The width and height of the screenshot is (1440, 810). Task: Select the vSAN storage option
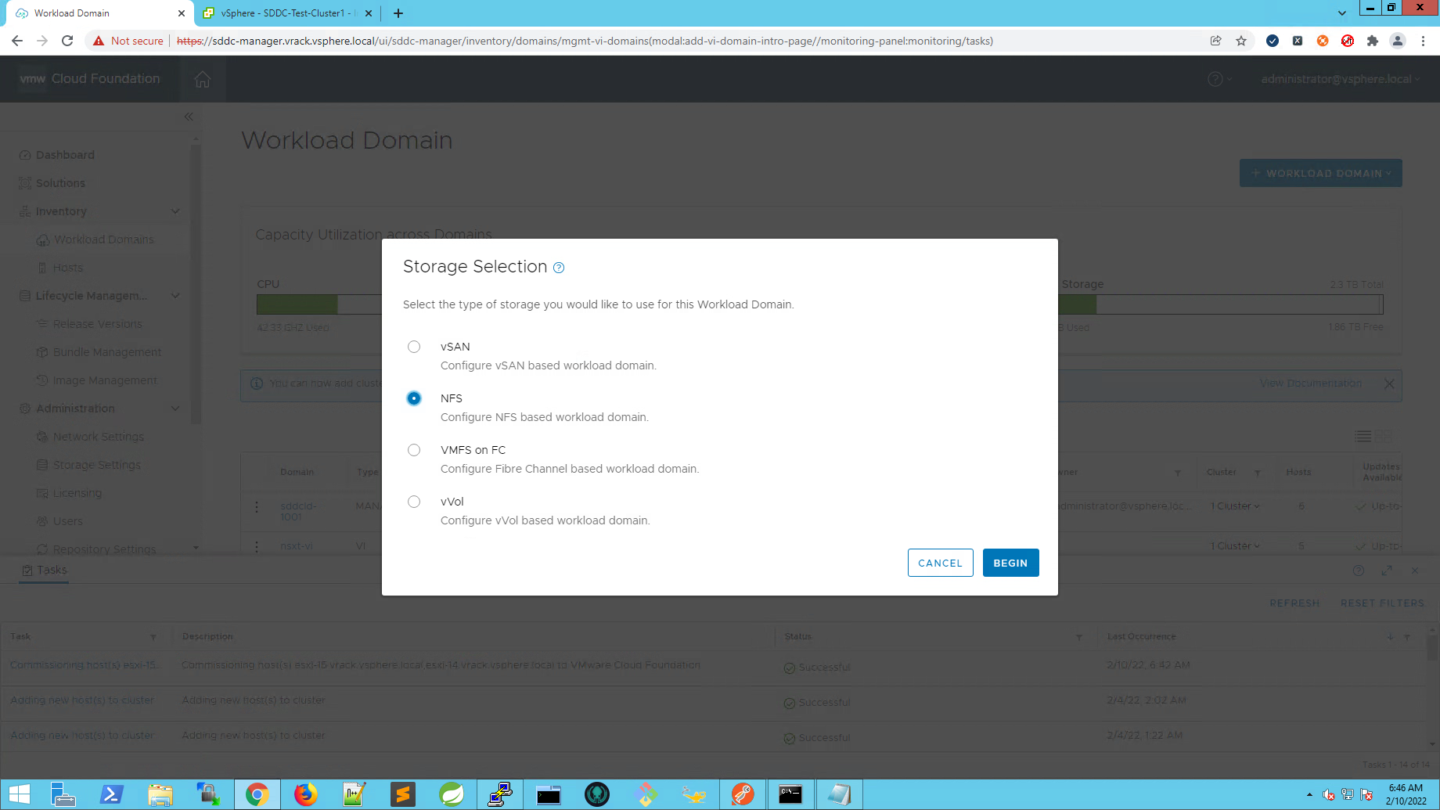[414, 347]
